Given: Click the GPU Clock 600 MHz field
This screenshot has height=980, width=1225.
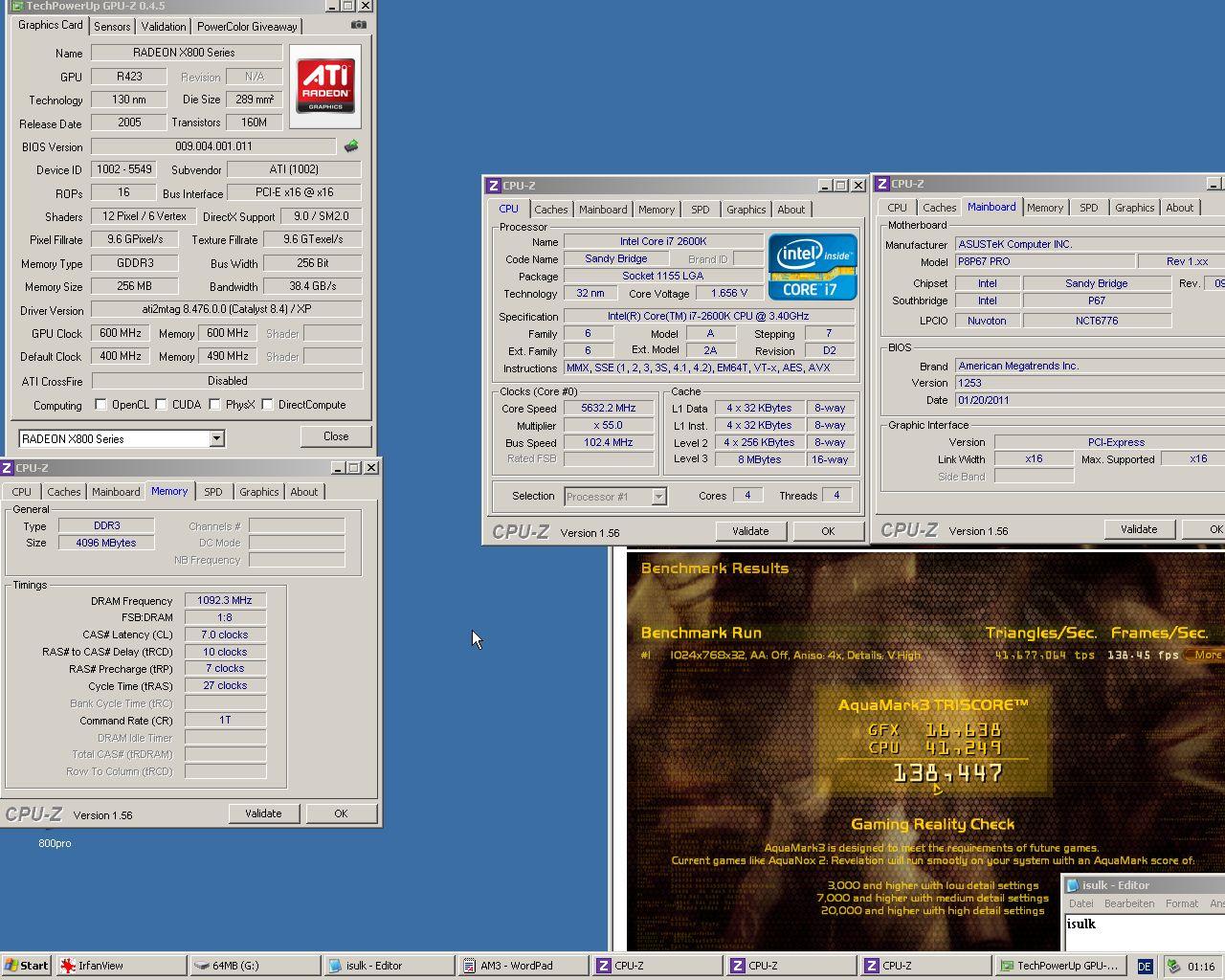Looking at the screenshot, I should coord(121,333).
